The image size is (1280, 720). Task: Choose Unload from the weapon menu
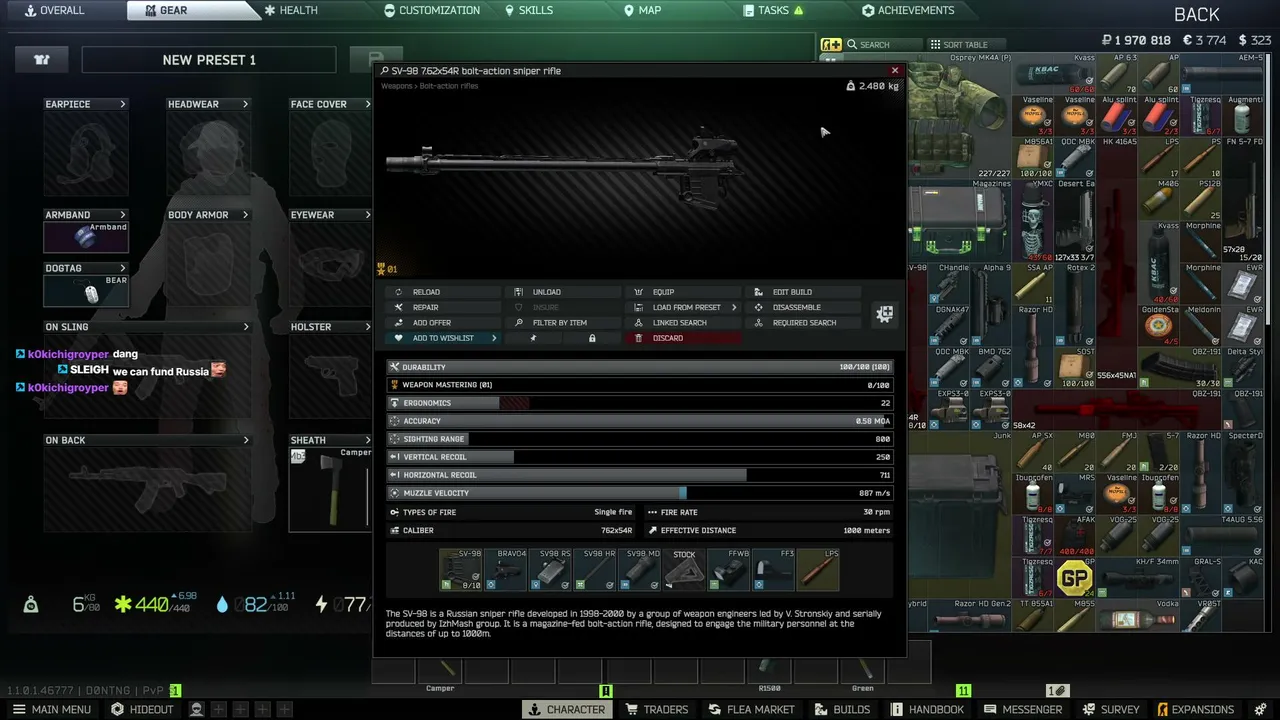(564, 292)
